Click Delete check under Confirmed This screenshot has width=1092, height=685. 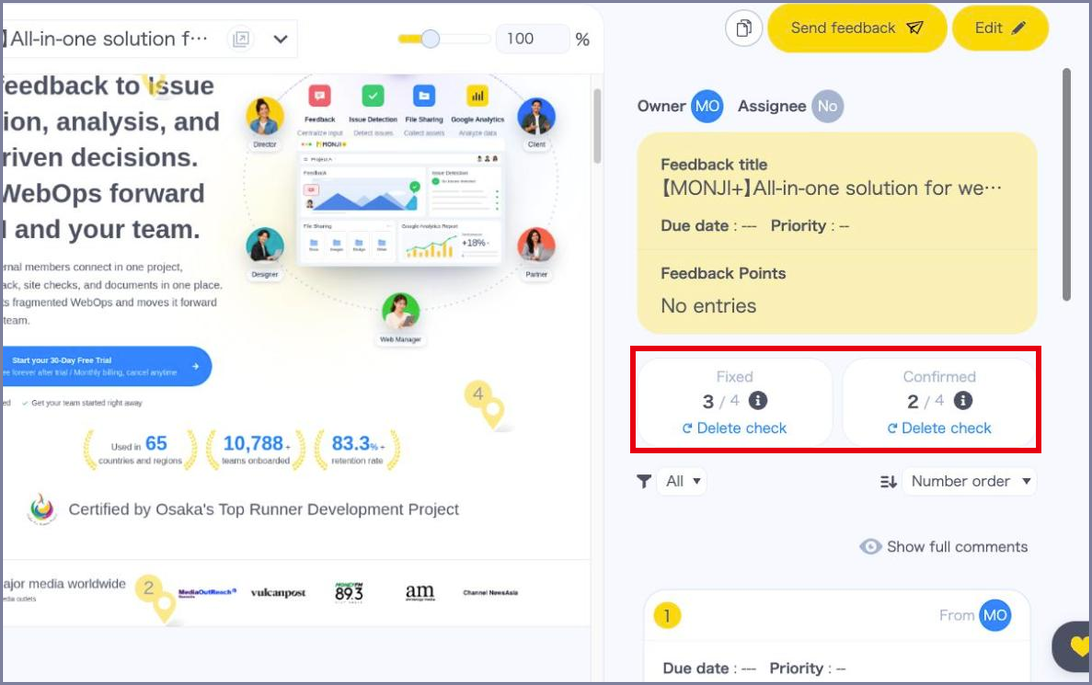pyautogui.click(x=939, y=428)
